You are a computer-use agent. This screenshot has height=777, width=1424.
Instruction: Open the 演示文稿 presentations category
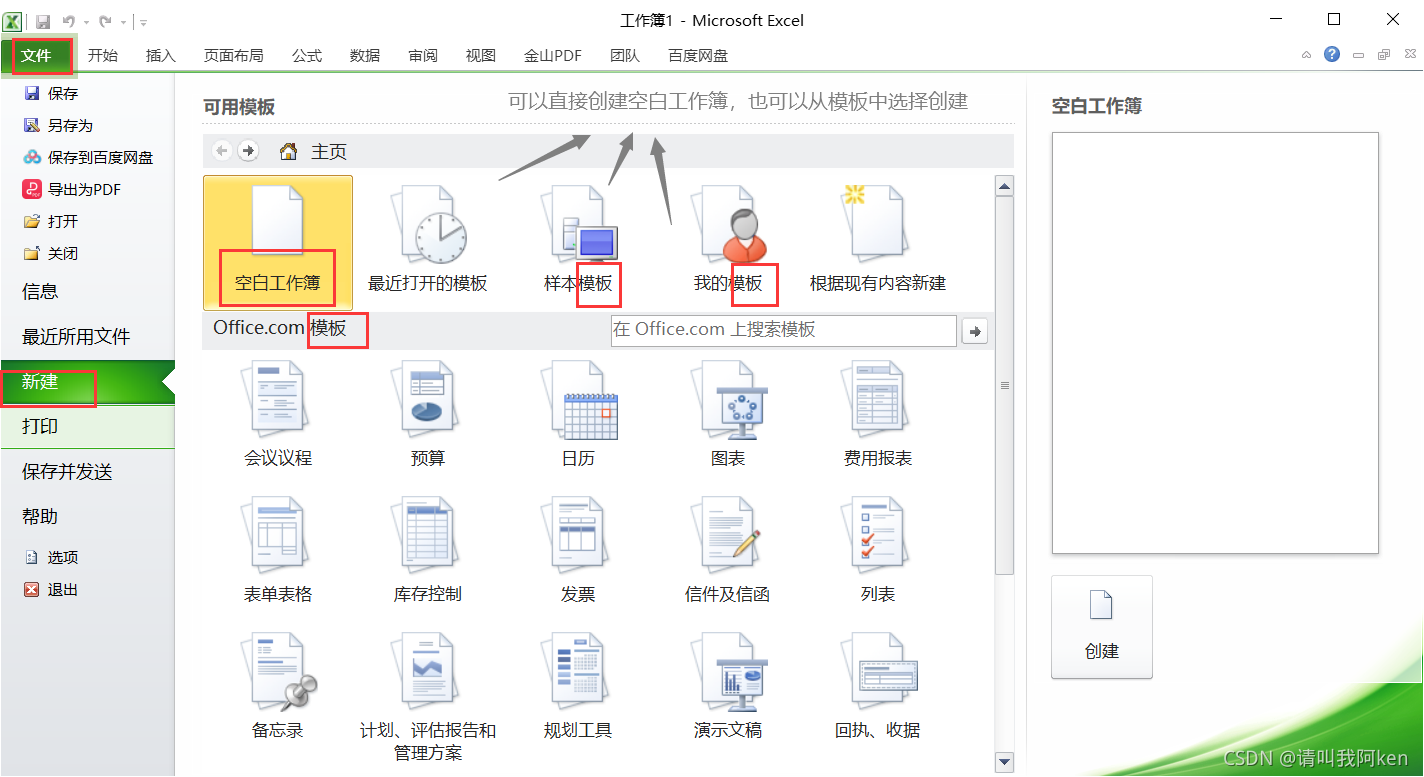pos(728,687)
